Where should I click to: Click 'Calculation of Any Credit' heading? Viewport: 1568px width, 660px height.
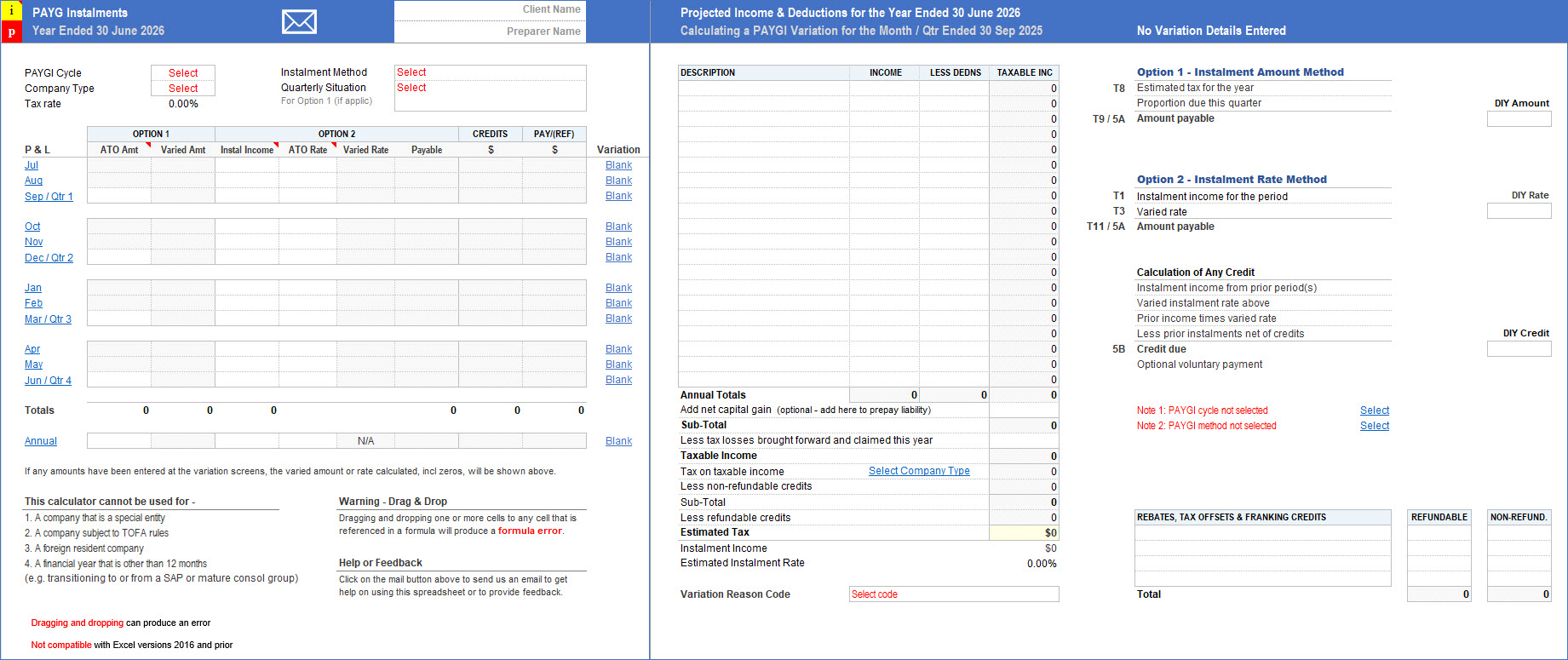[x=1195, y=273]
